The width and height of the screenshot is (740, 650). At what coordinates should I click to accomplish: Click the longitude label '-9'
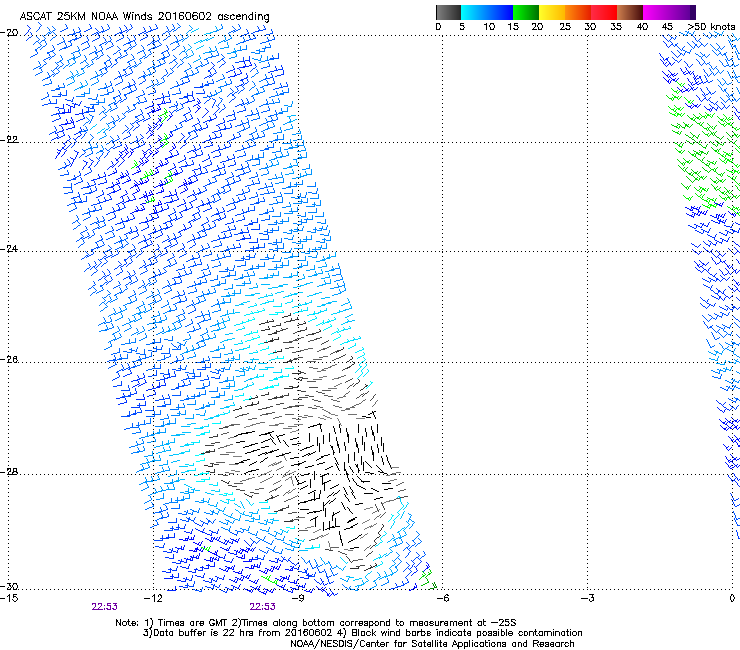(298, 599)
